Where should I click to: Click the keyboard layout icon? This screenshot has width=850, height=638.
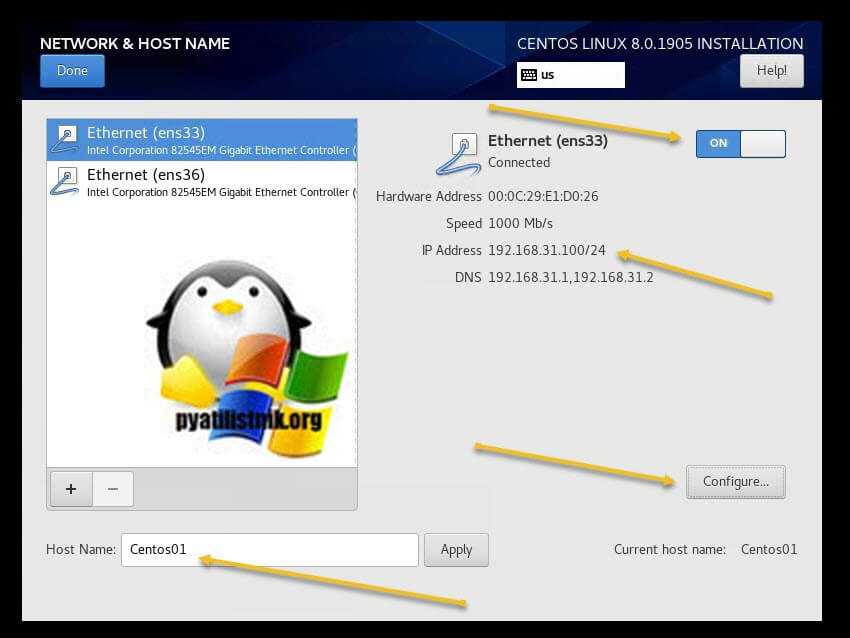coord(529,75)
